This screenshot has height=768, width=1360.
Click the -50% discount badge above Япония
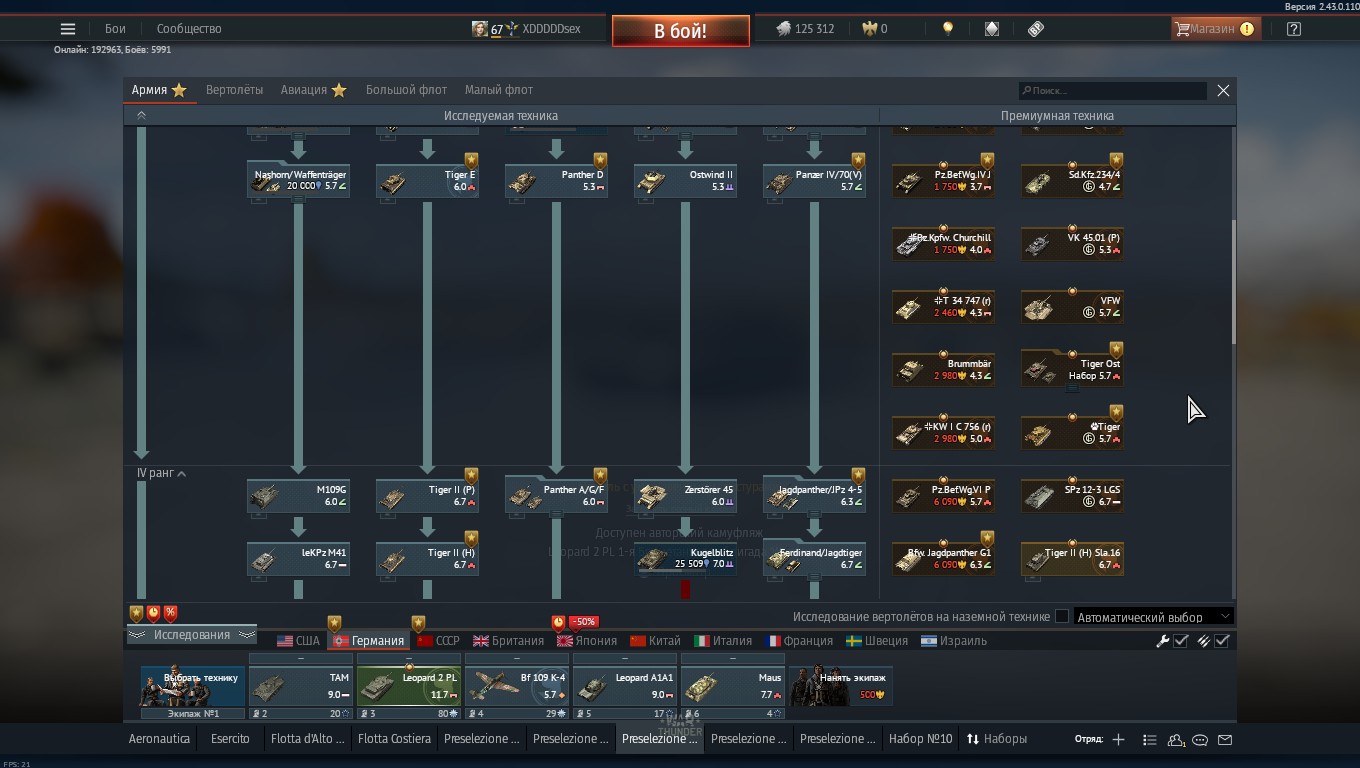pyautogui.click(x=583, y=622)
